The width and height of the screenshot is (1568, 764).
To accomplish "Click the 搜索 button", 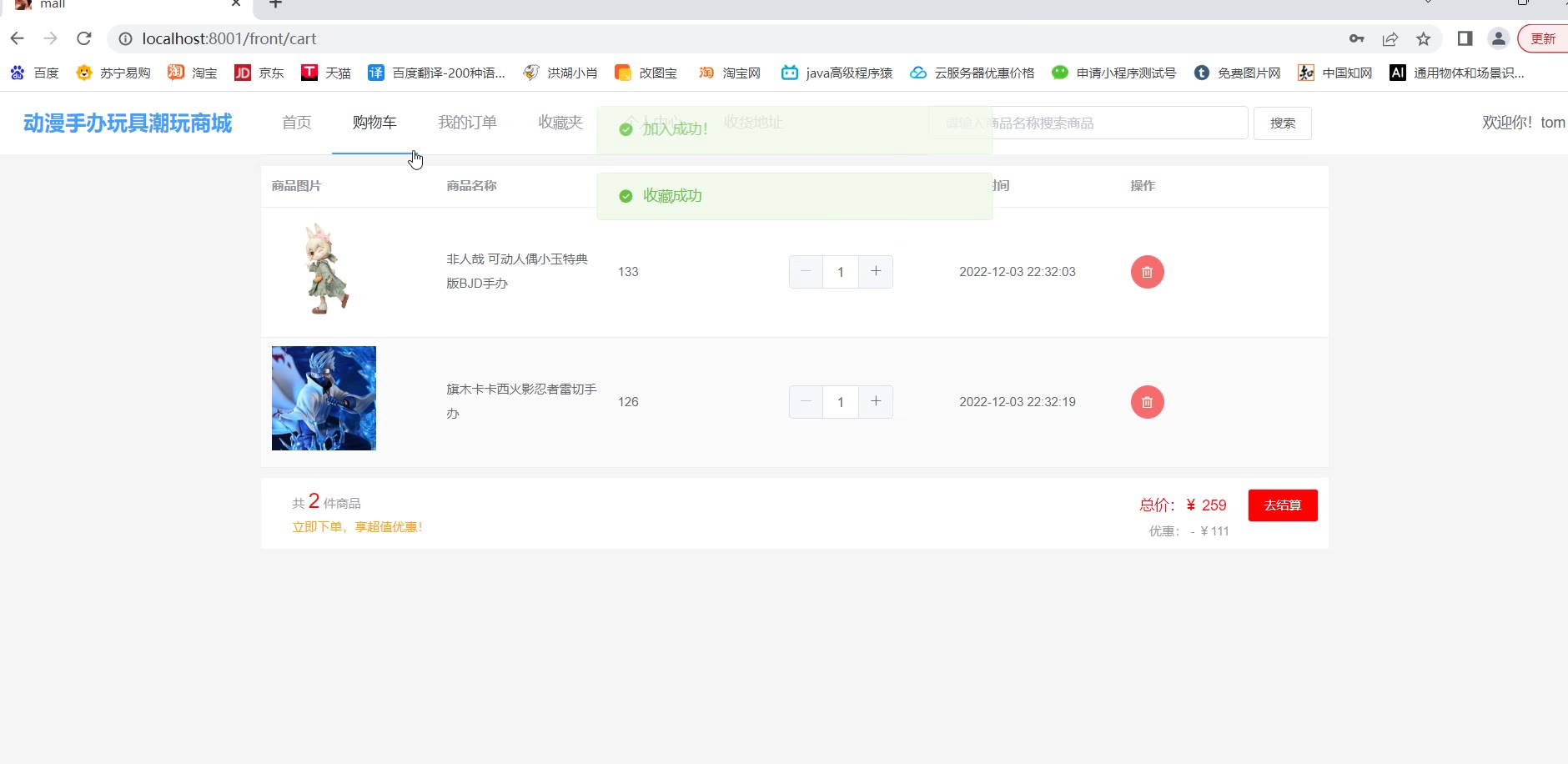I will (1283, 123).
